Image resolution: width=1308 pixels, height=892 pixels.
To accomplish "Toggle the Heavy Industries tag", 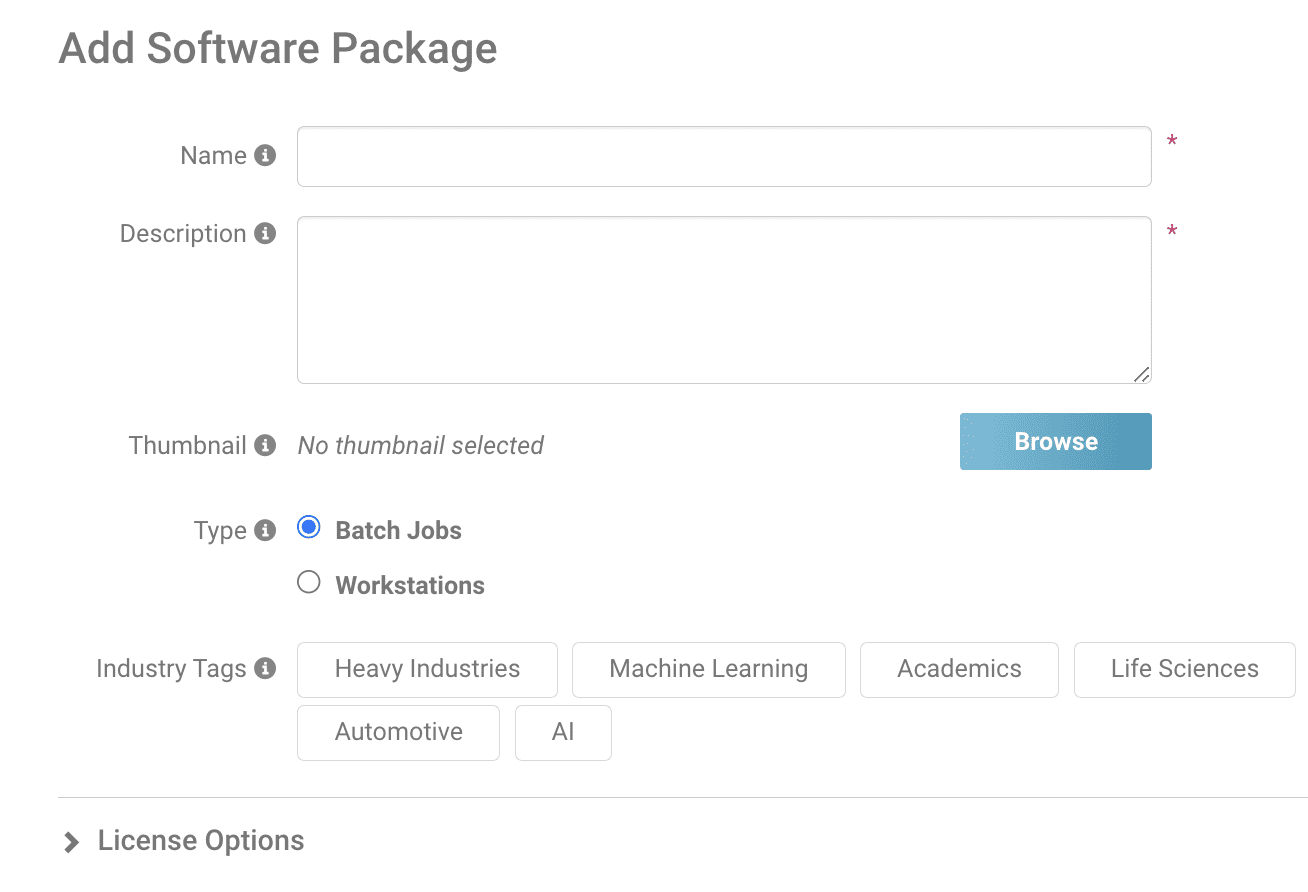I will pyautogui.click(x=427, y=669).
